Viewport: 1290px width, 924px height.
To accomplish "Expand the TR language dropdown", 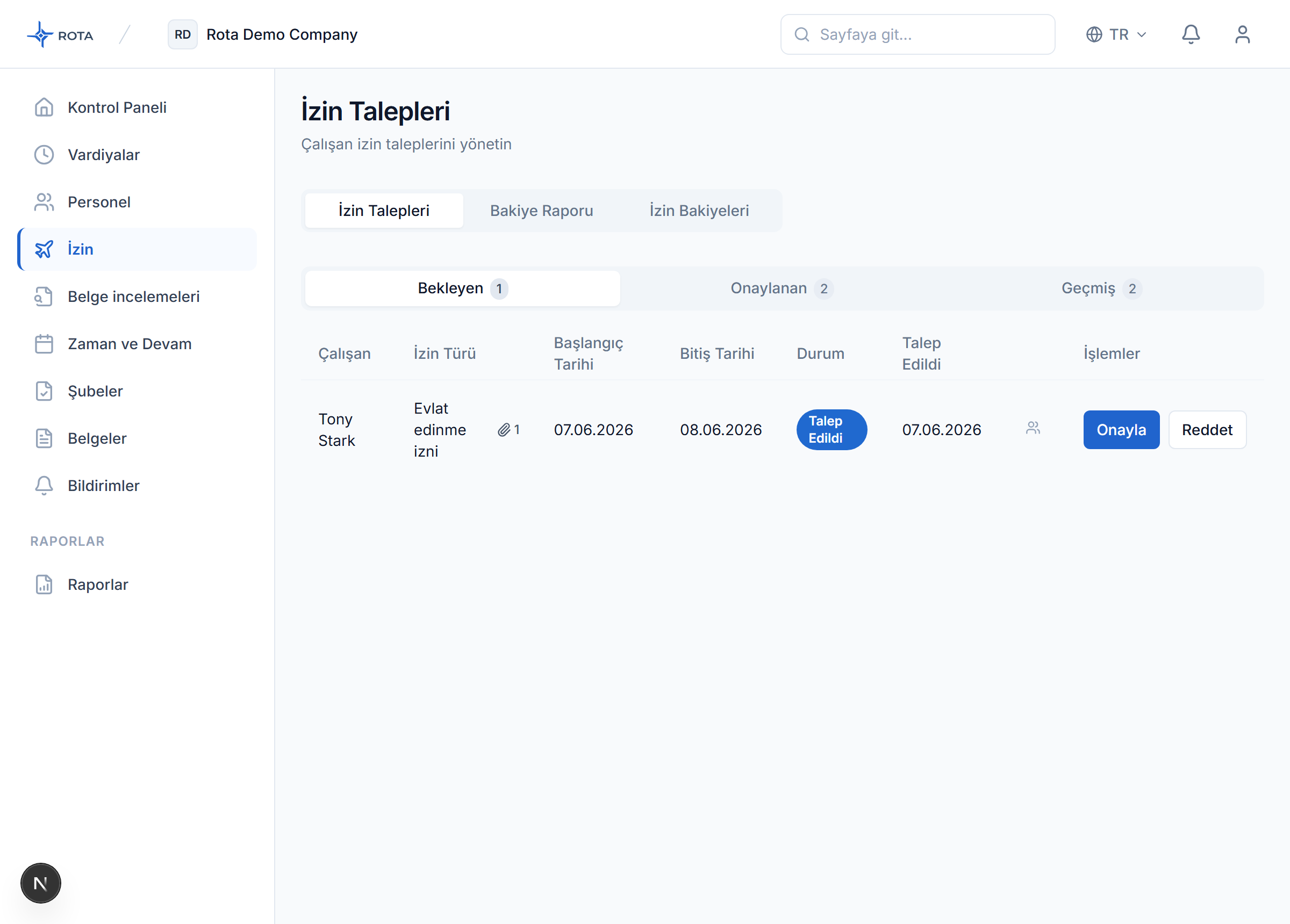I will (x=1116, y=35).
